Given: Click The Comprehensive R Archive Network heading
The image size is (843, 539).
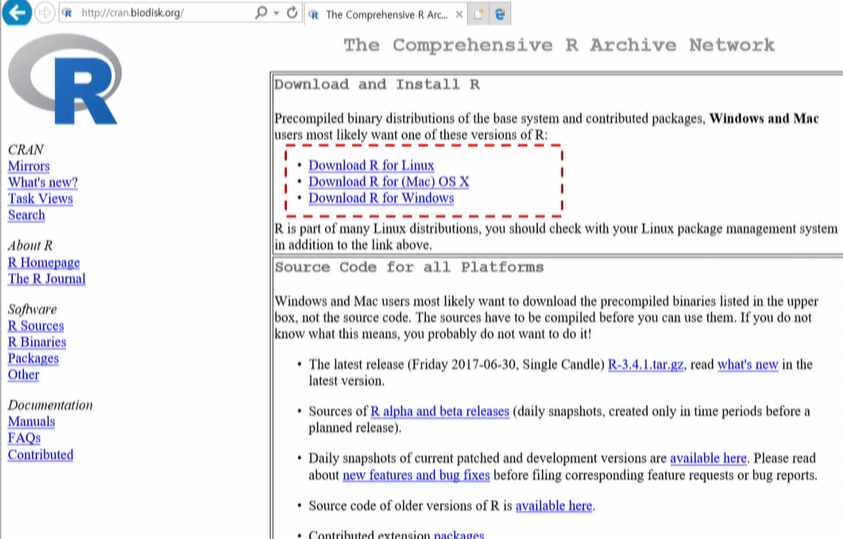Looking at the screenshot, I should pos(559,45).
